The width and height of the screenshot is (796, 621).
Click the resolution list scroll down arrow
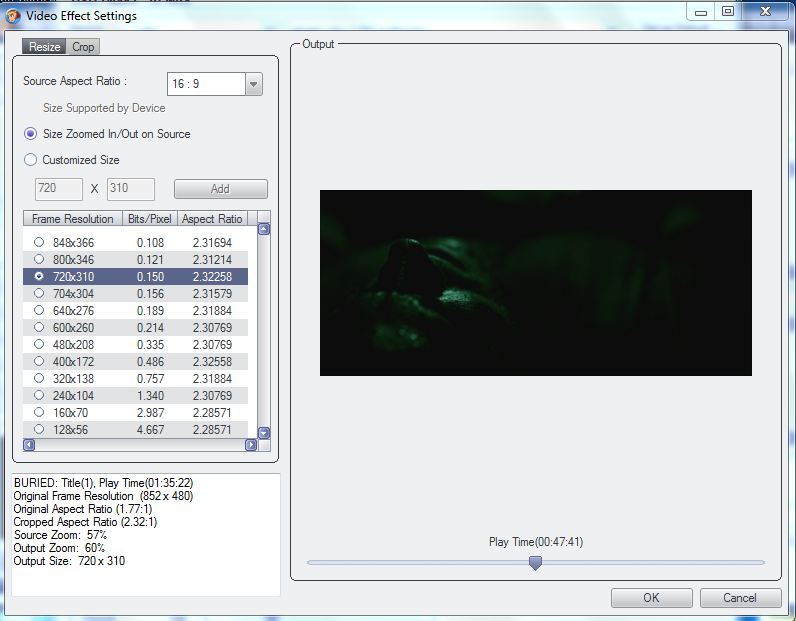[x=264, y=433]
